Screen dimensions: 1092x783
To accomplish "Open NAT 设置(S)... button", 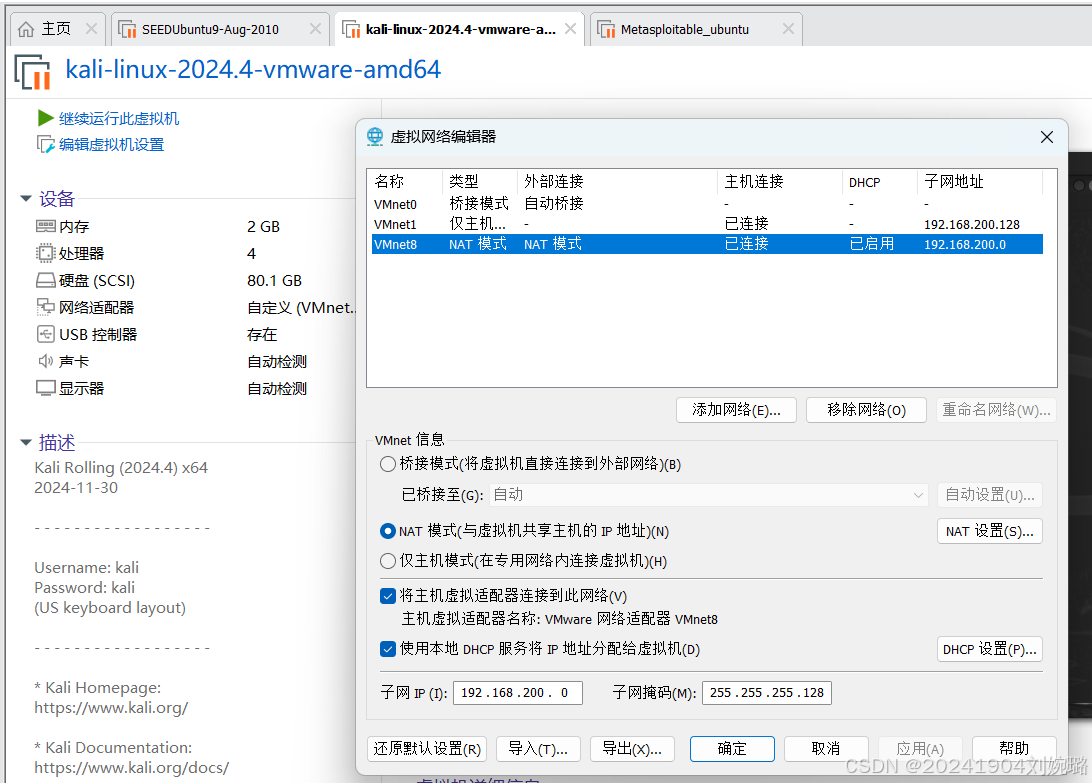I will point(990,531).
